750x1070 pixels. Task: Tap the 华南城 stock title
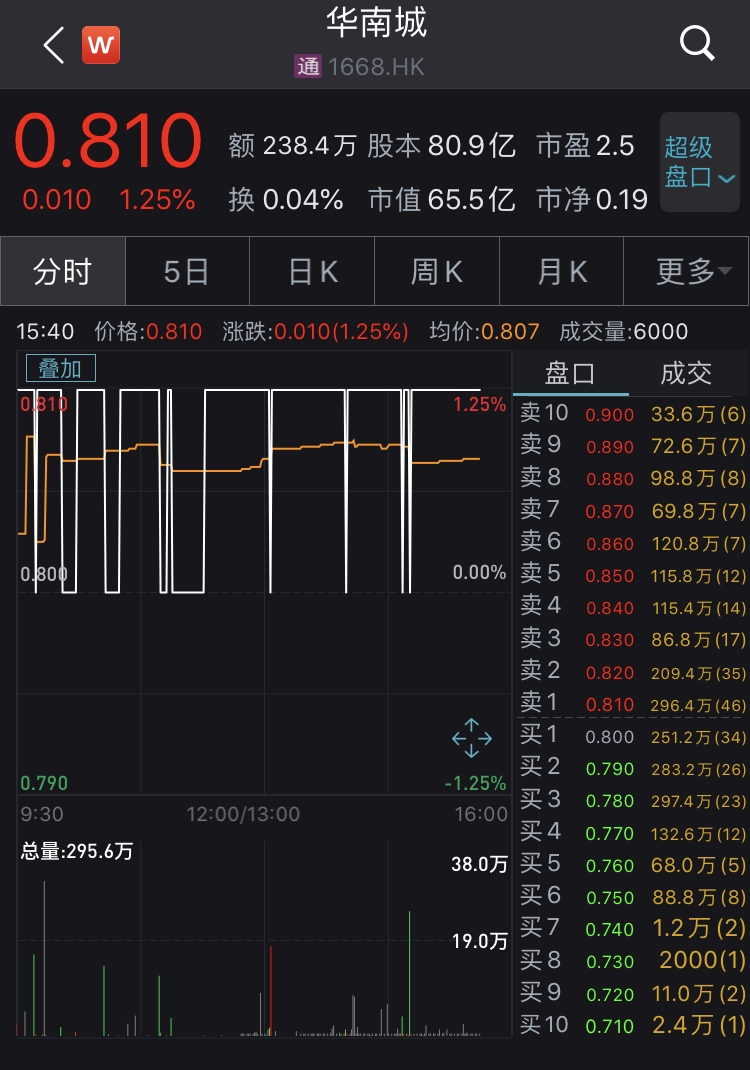[x=376, y=22]
